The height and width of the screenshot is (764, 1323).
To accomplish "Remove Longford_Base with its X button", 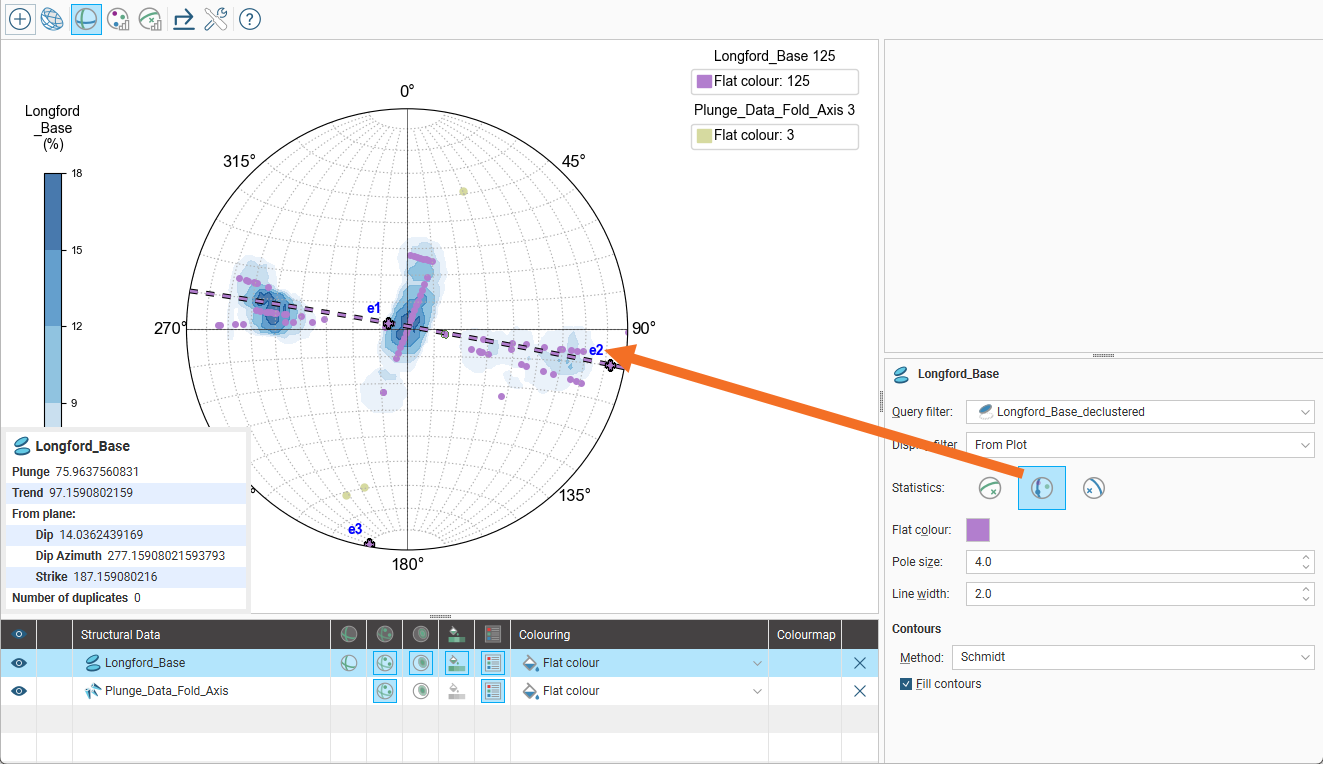I will click(x=860, y=663).
